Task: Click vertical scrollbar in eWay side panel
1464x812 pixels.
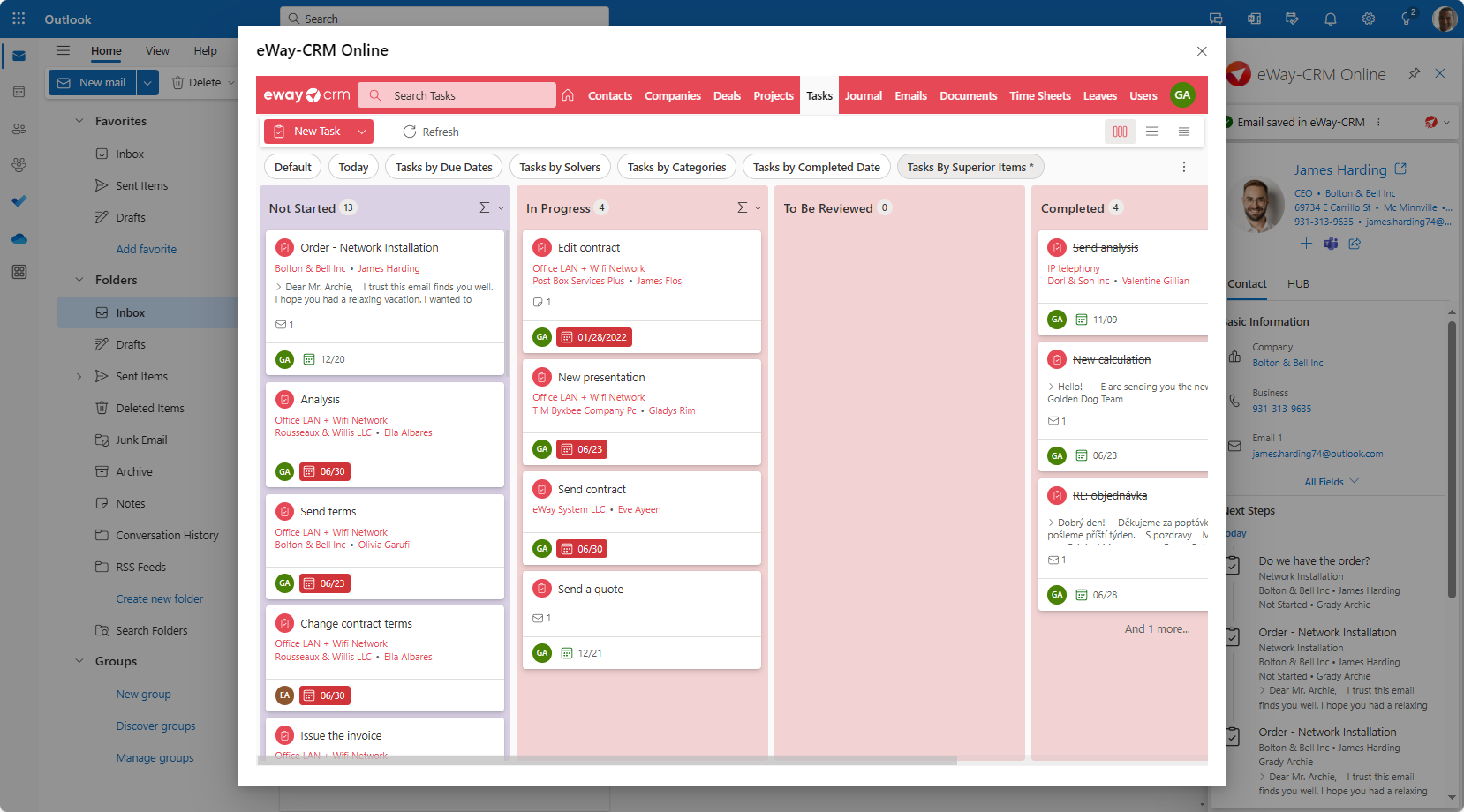Action: pyautogui.click(x=1452, y=459)
